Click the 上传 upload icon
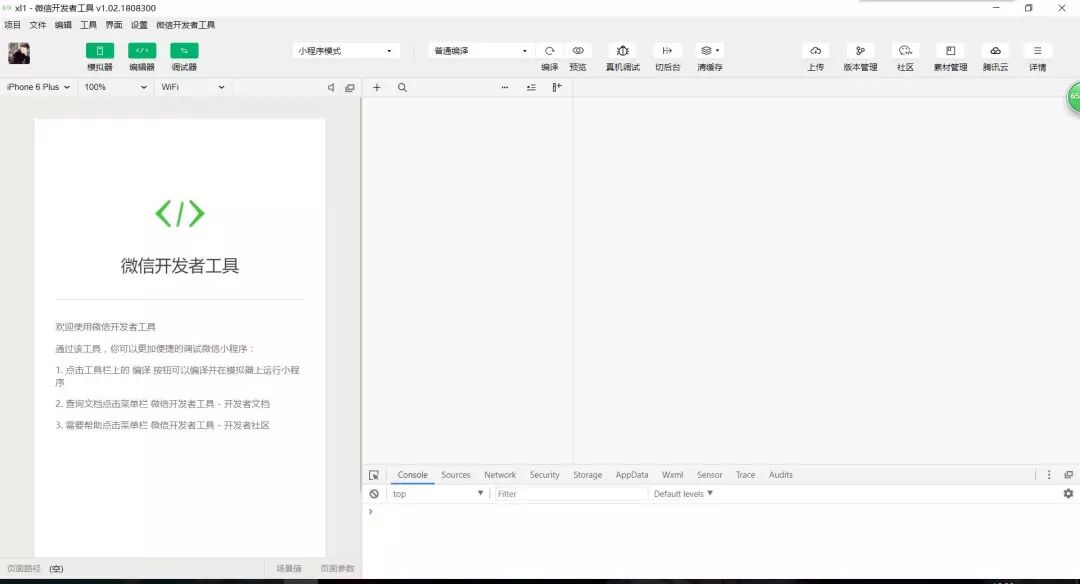Image resolution: width=1080 pixels, height=584 pixels. pyautogui.click(x=816, y=51)
